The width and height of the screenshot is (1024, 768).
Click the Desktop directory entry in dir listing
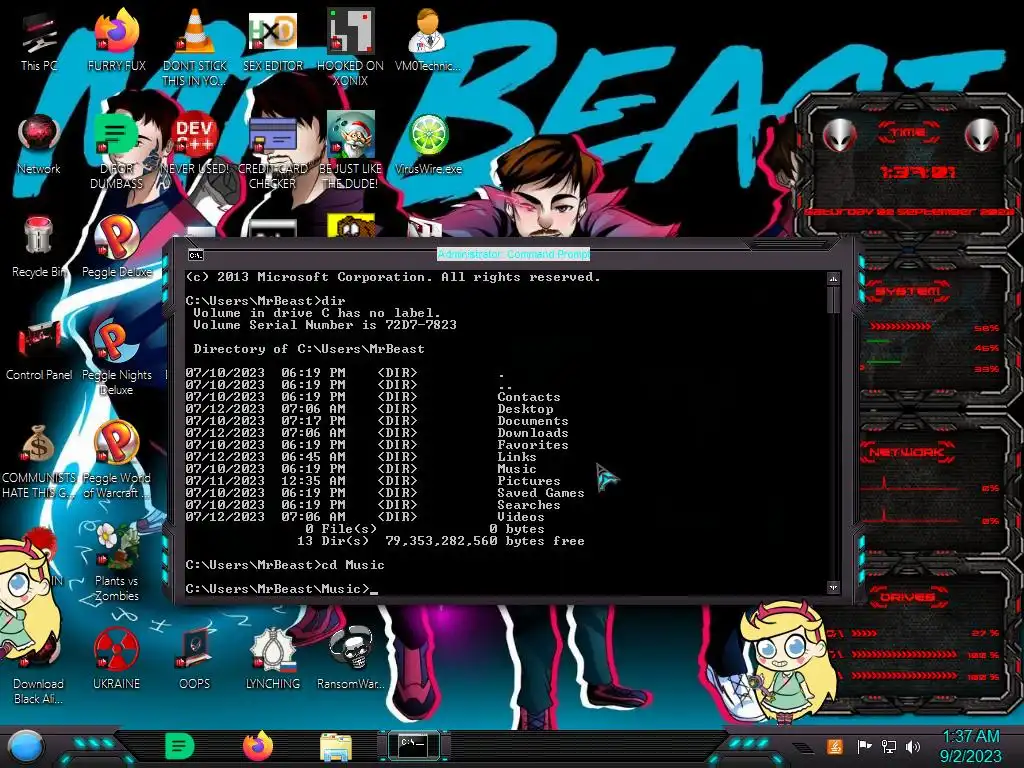pyautogui.click(x=525, y=409)
